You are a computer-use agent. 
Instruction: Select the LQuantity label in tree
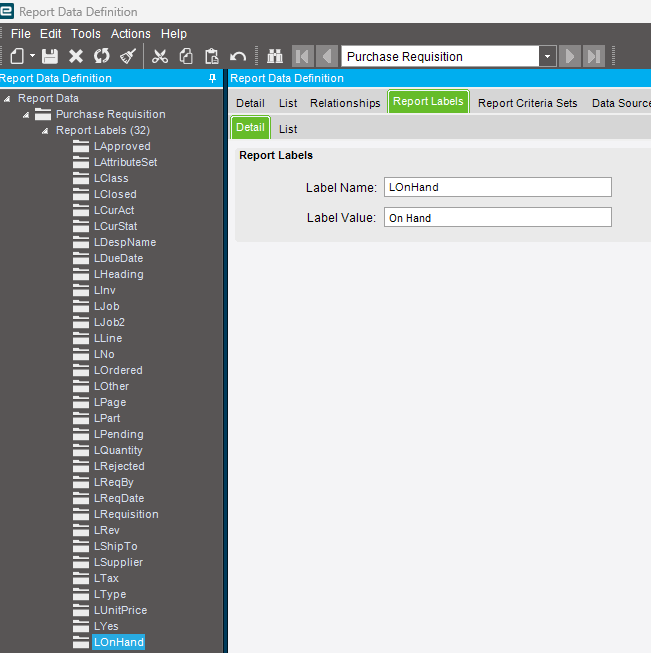click(118, 450)
